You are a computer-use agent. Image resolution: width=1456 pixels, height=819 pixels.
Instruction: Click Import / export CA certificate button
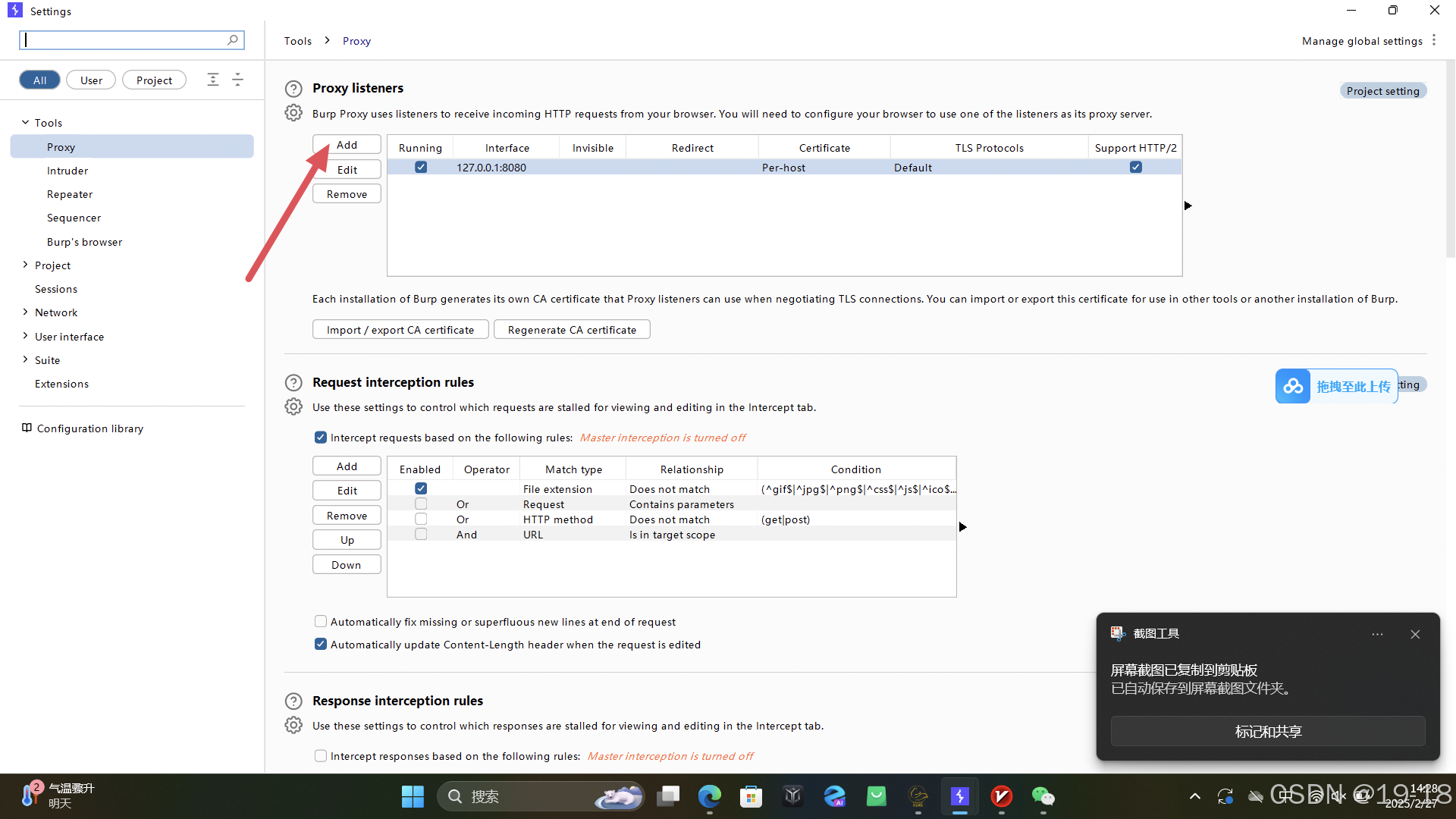[400, 330]
